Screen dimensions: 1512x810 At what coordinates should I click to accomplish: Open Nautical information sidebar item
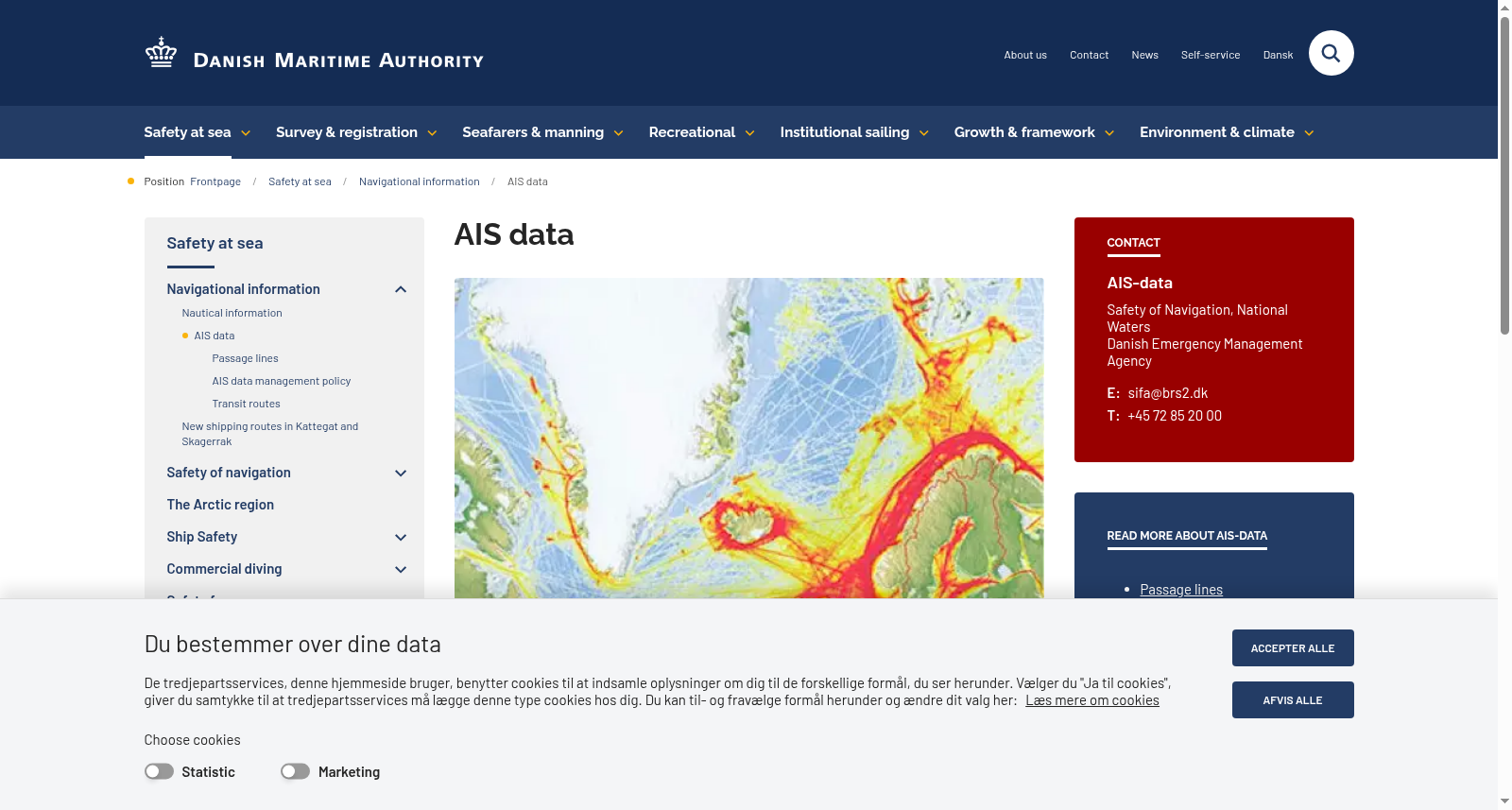click(232, 313)
